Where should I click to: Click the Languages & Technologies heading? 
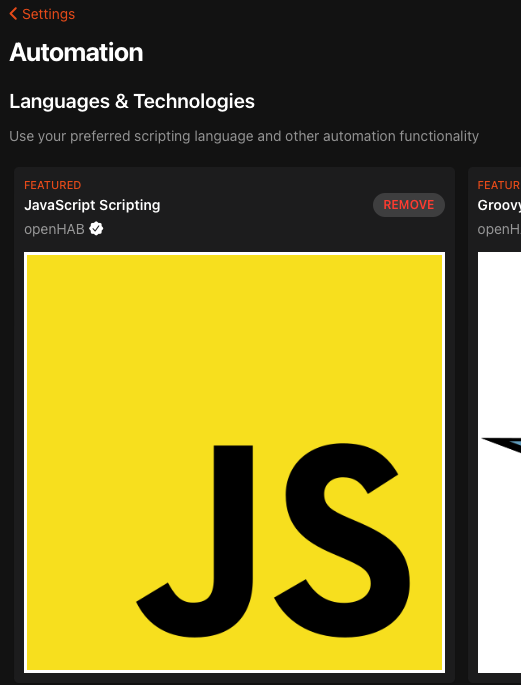tap(132, 101)
